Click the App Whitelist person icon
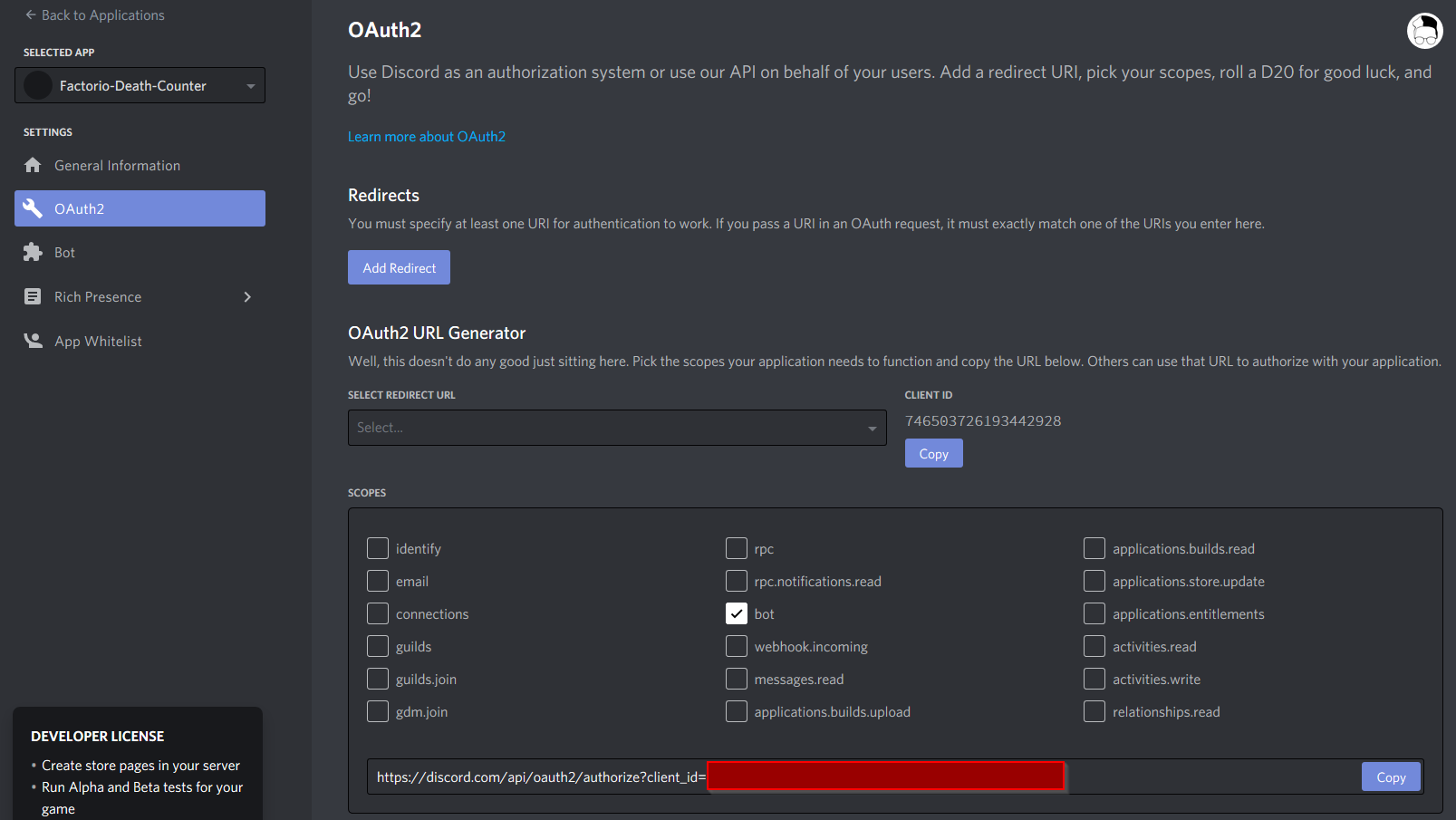1456x820 pixels. [33, 341]
